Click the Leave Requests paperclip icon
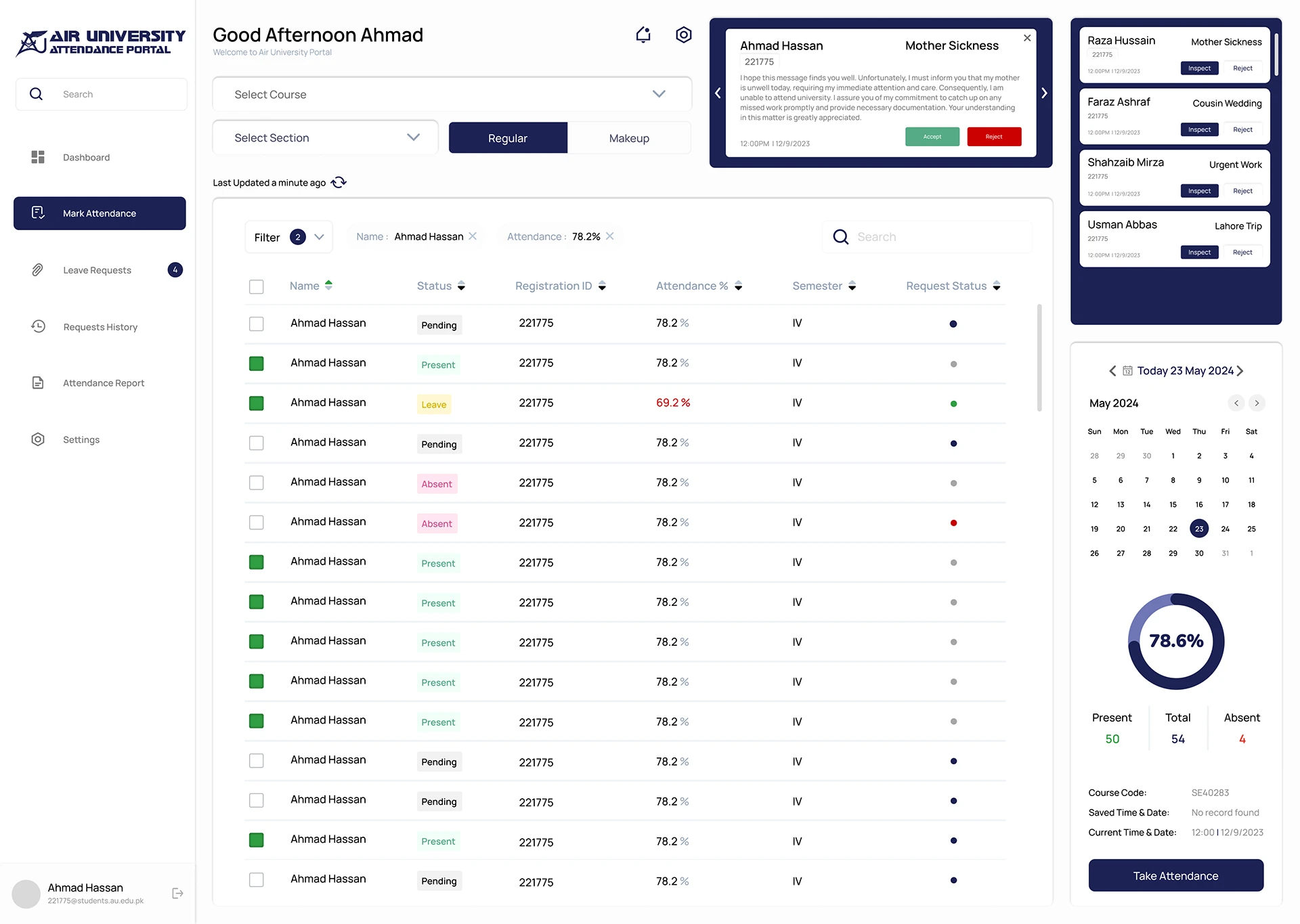 tap(38, 270)
